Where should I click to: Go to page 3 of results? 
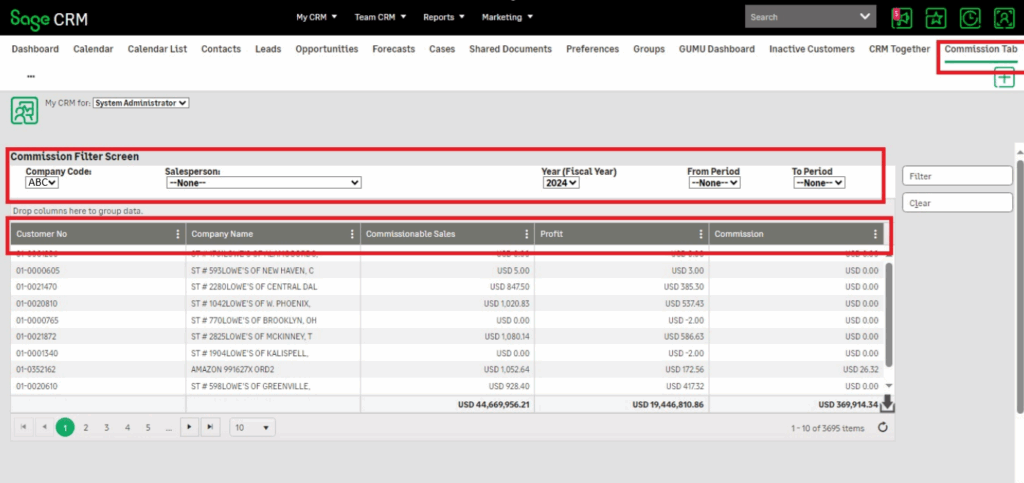[106, 427]
